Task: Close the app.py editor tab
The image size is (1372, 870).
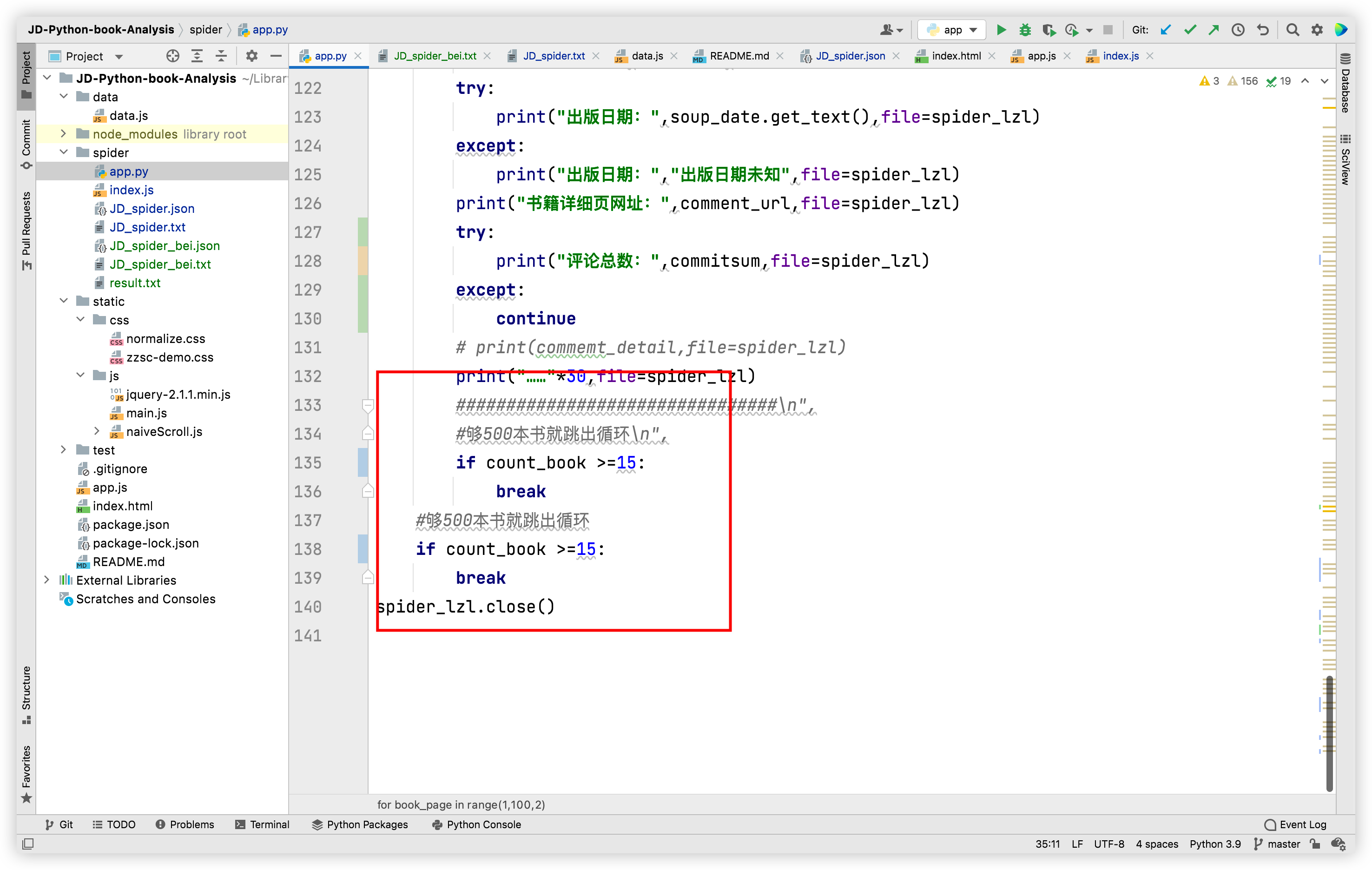Action: click(x=358, y=56)
